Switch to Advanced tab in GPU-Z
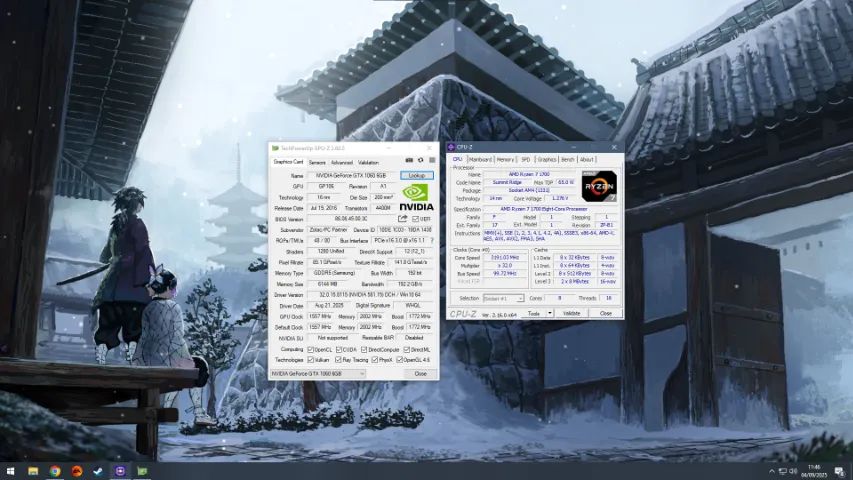853x480 pixels. pos(342,163)
